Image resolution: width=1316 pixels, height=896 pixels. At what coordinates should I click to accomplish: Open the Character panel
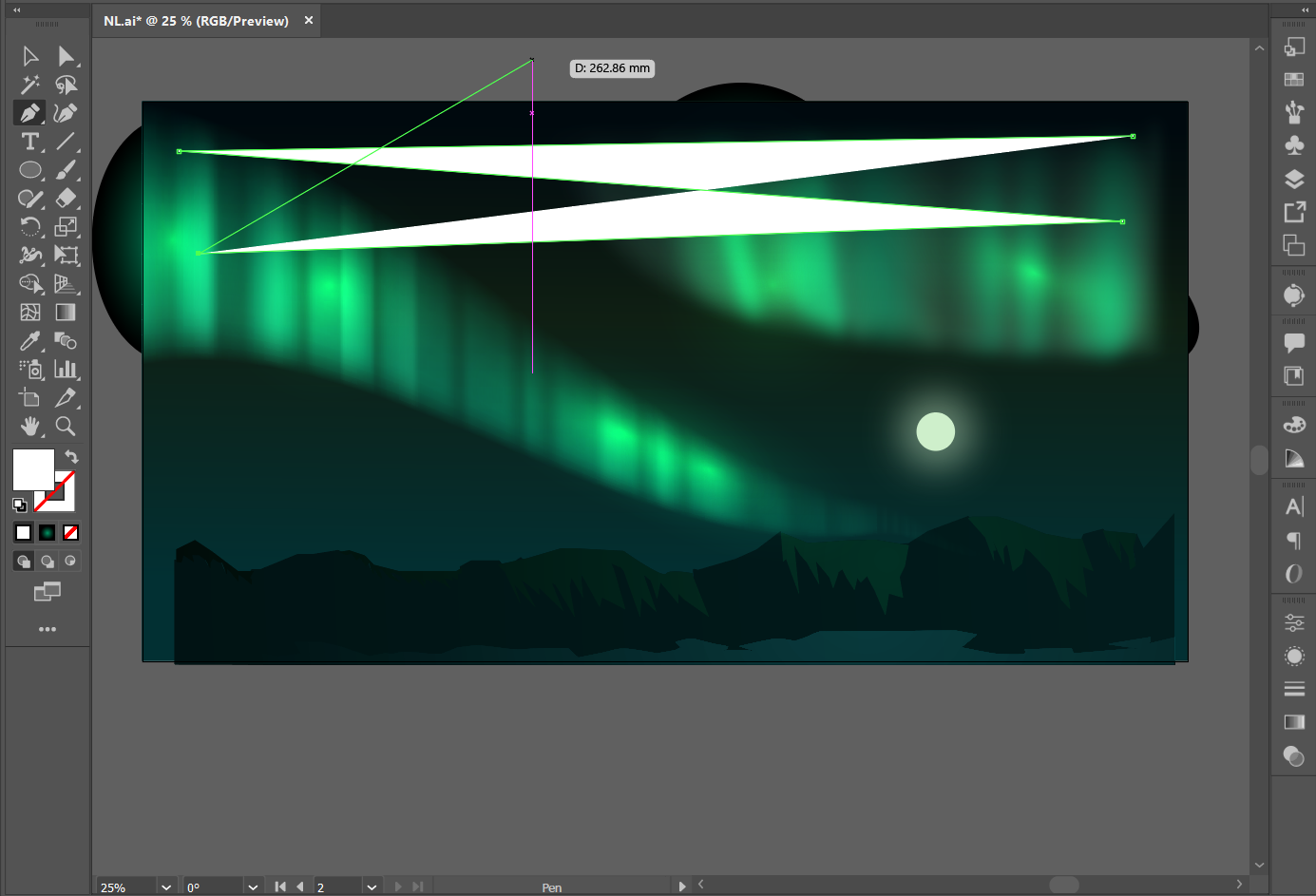[1294, 506]
